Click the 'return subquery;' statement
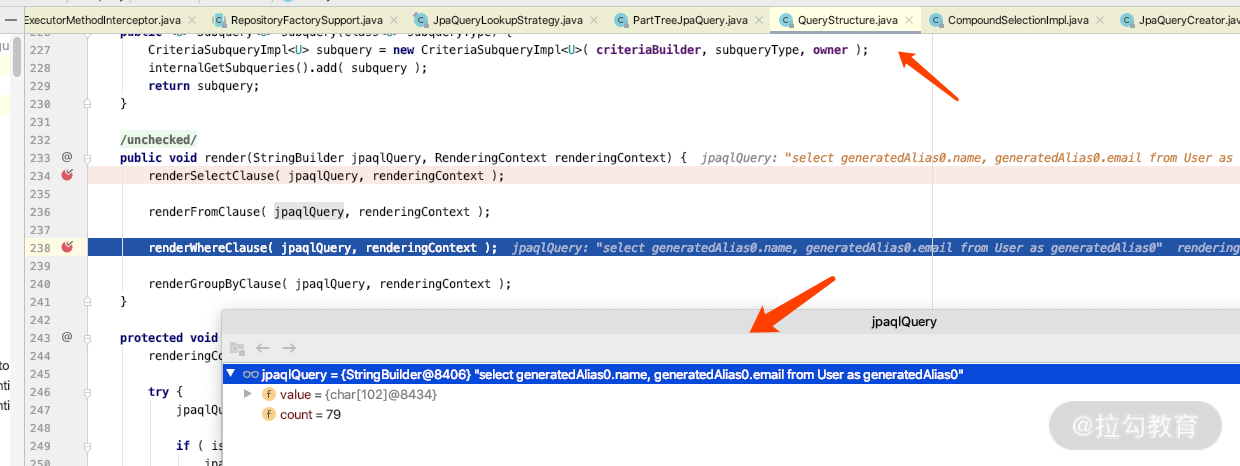The width and height of the screenshot is (1240, 466). click(x=203, y=85)
